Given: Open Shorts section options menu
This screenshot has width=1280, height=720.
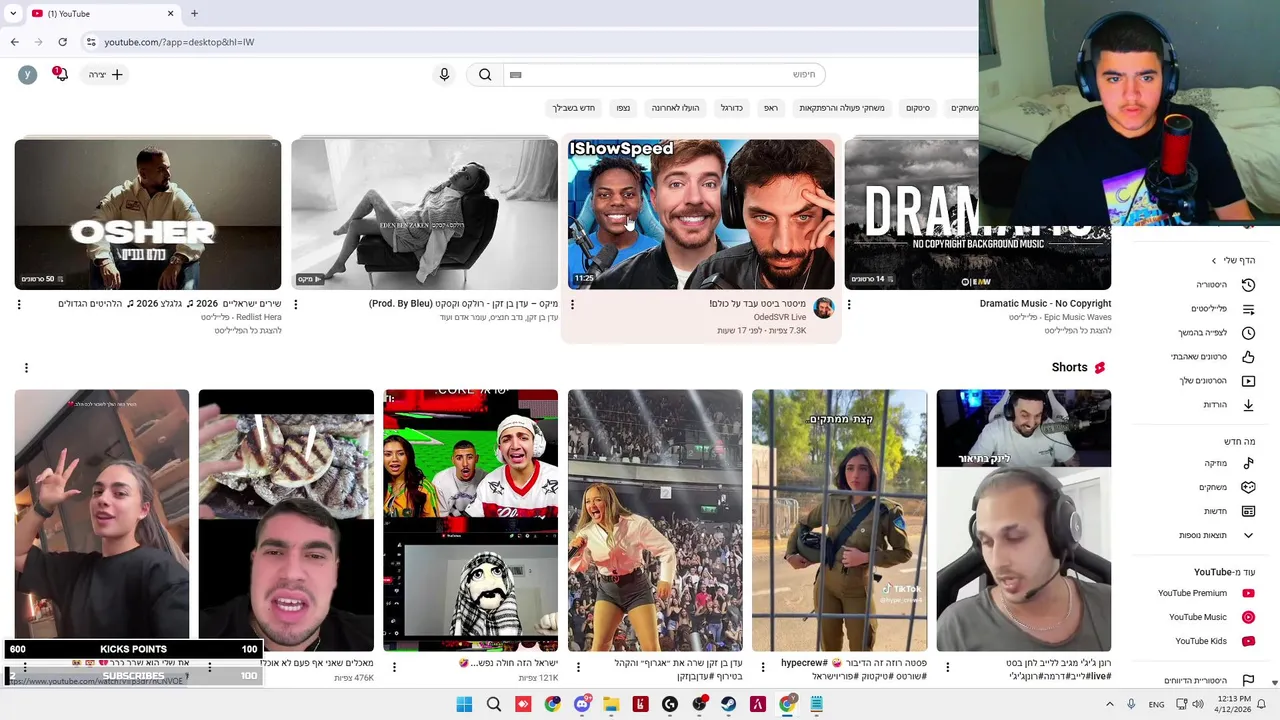Looking at the screenshot, I should [x=26, y=368].
